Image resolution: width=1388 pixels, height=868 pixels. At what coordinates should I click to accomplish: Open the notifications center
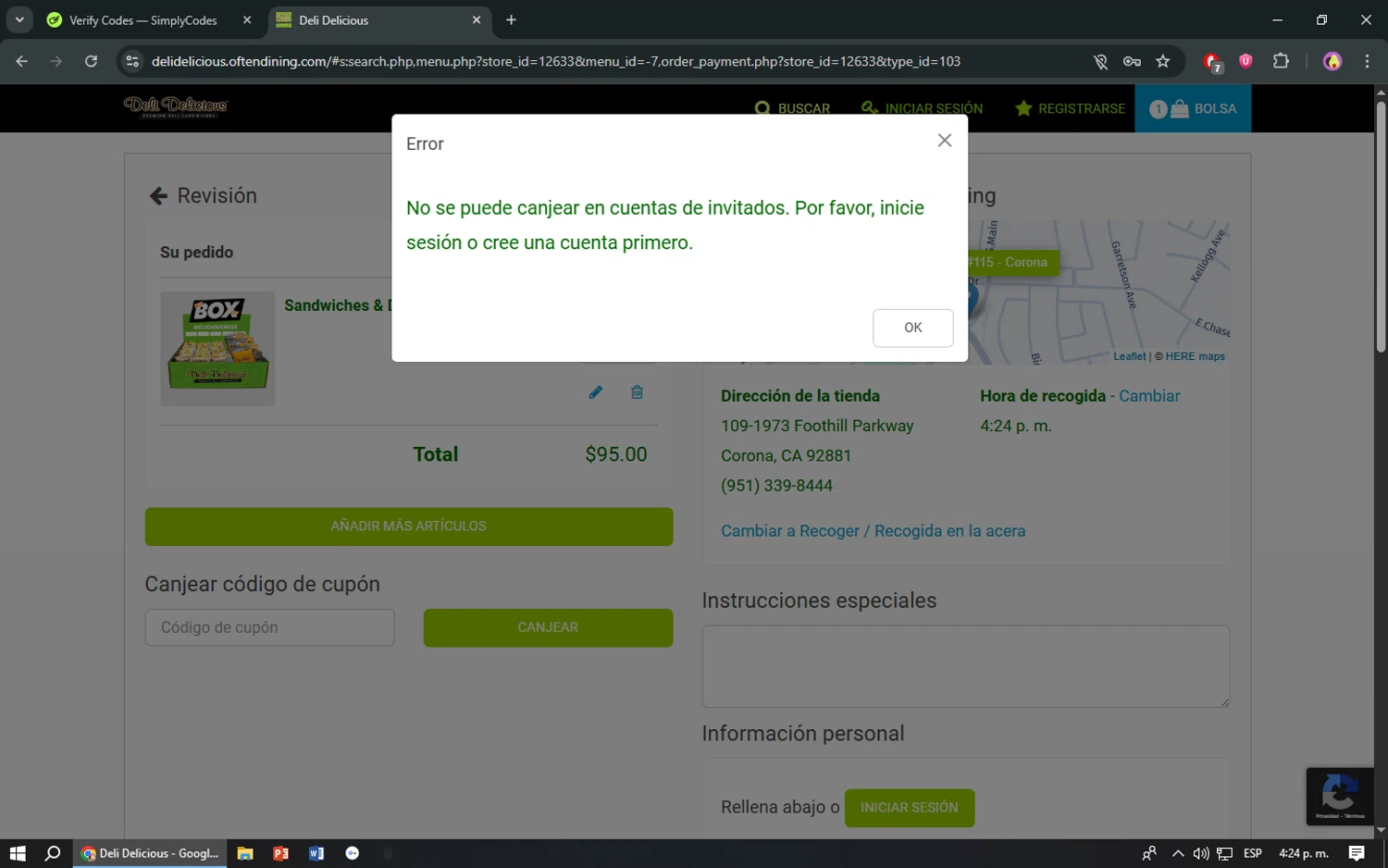pos(1357,853)
